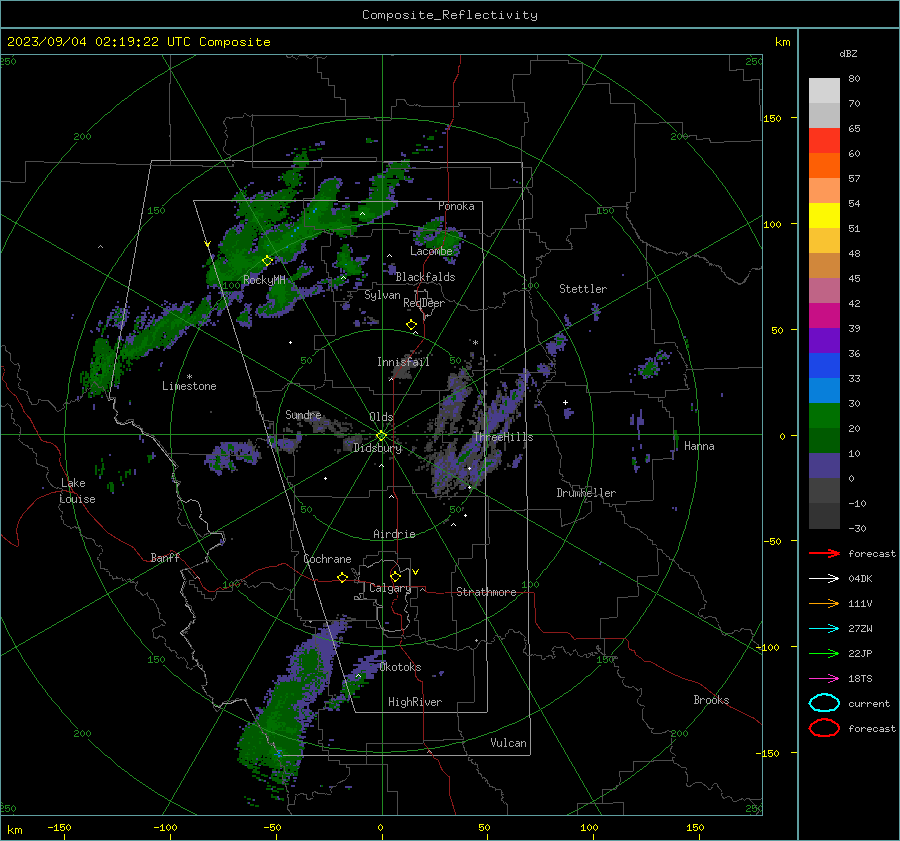Click the green 22JP arrow icon

click(824, 653)
